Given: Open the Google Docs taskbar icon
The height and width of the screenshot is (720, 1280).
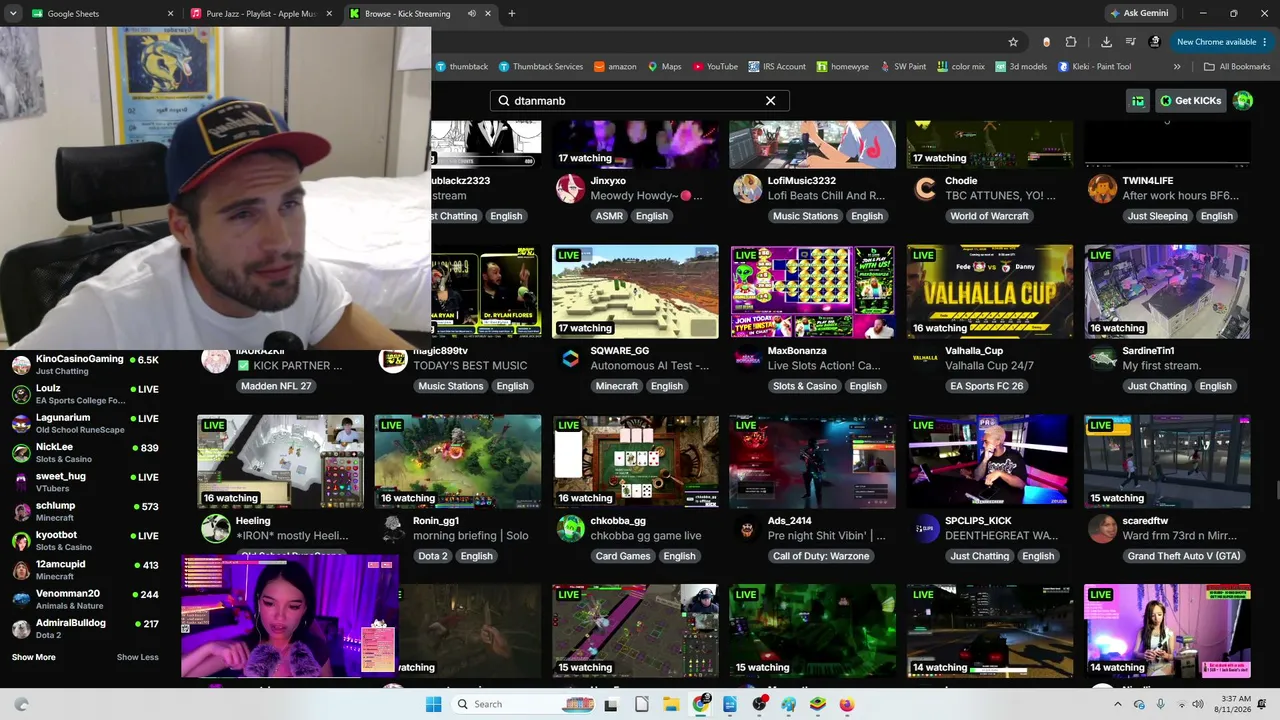Looking at the screenshot, I should pyautogui.click(x=730, y=704).
